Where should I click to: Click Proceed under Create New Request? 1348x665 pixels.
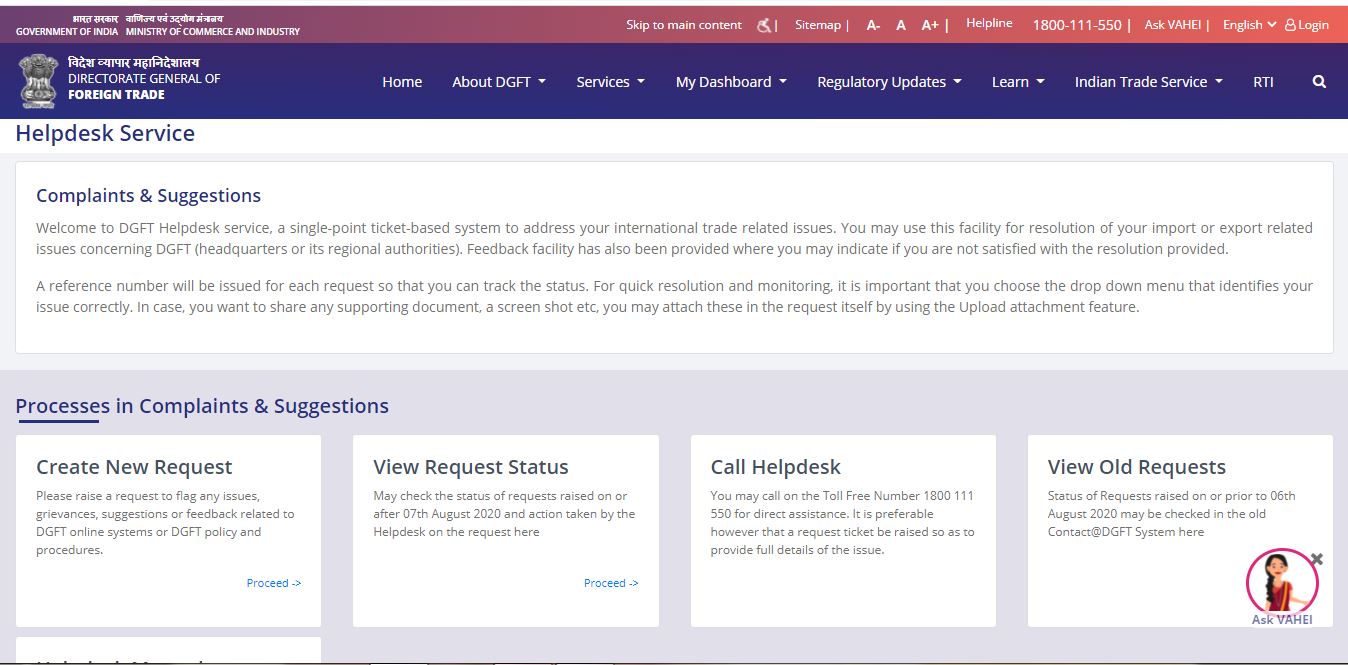(273, 583)
